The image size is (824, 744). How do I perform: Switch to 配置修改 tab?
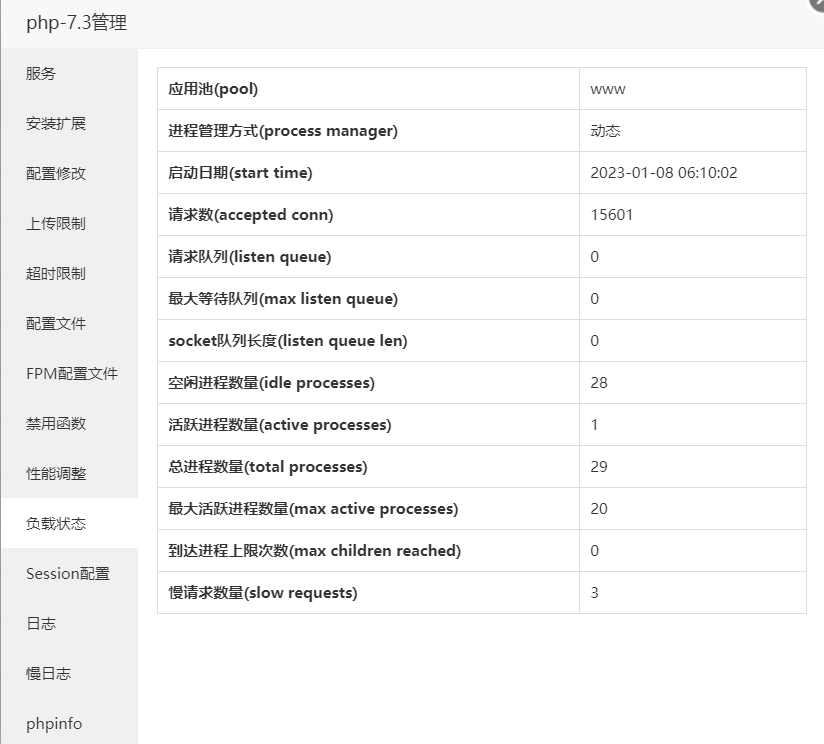tap(69, 173)
